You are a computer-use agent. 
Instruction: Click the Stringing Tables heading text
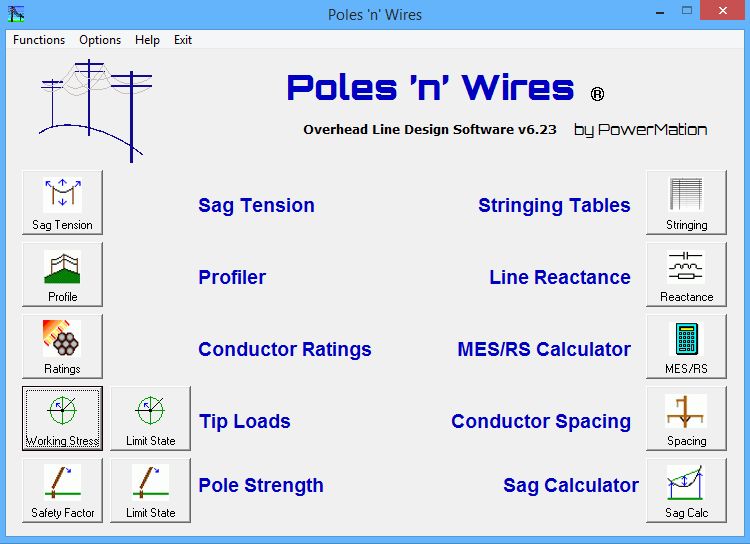[x=554, y=206]
